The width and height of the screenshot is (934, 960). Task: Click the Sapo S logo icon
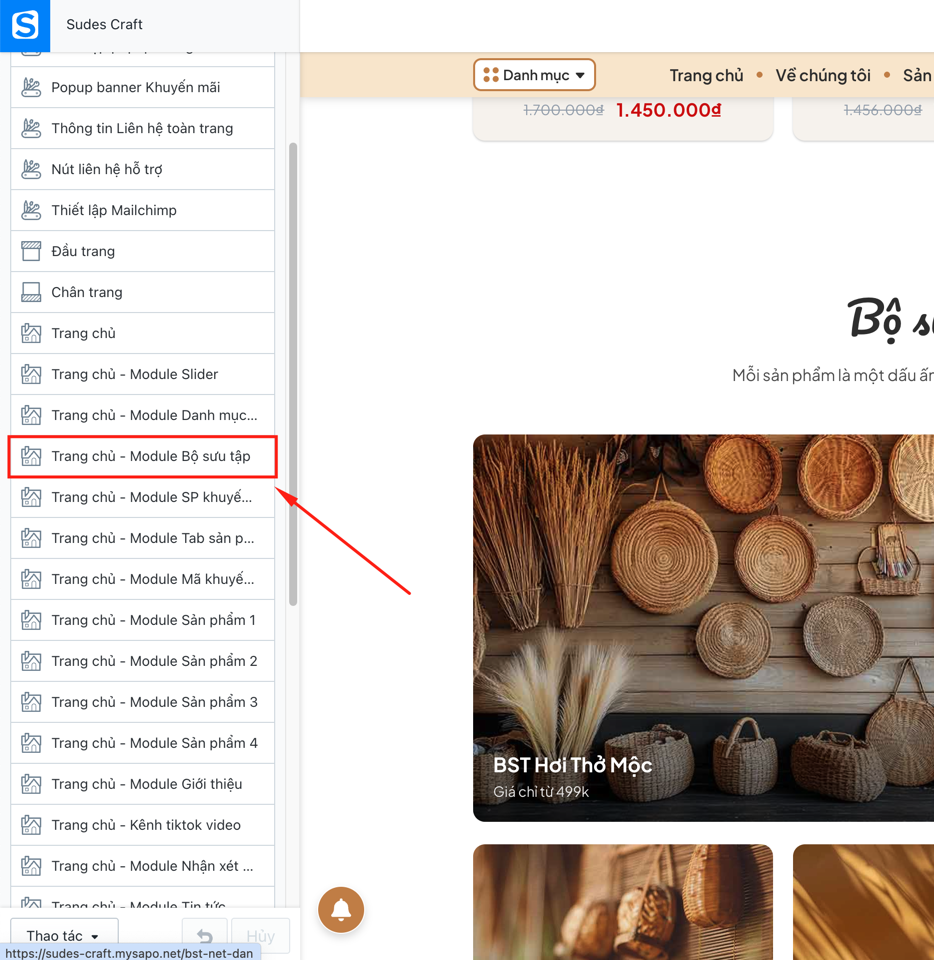click(25, 25)
